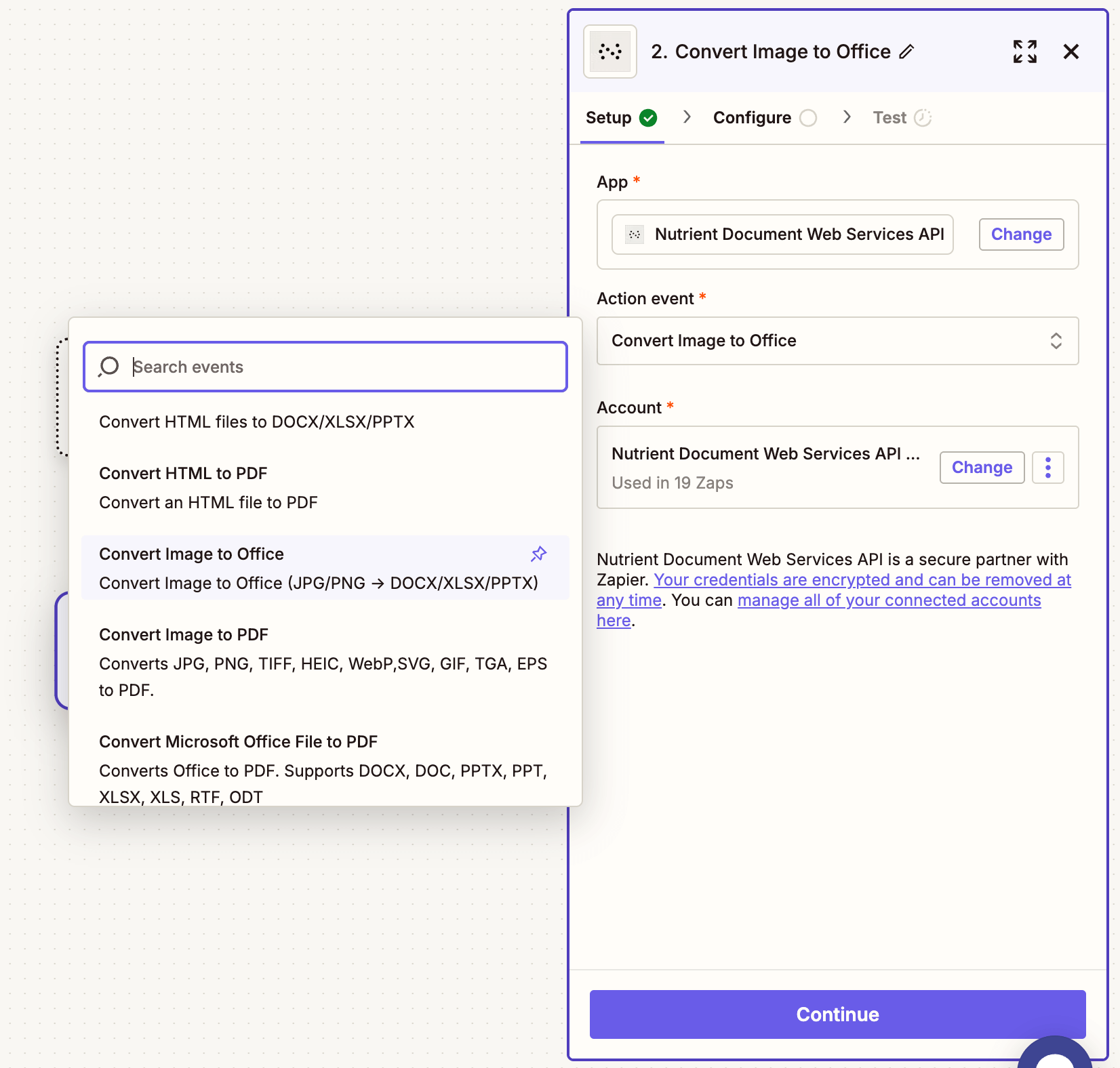Click the green checkmark on Setup step

[648, 117]
